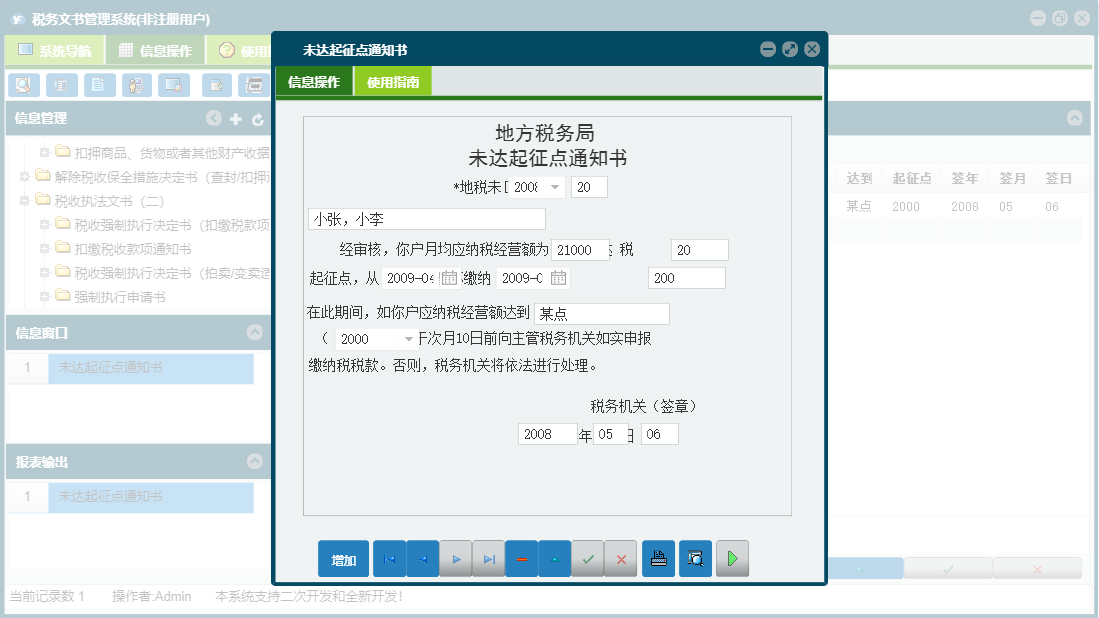Image resolution: width=1099 pixels, height=618 pixels.
Task: Click the search magnifier icon in the left toolbar
Action: 23,85
